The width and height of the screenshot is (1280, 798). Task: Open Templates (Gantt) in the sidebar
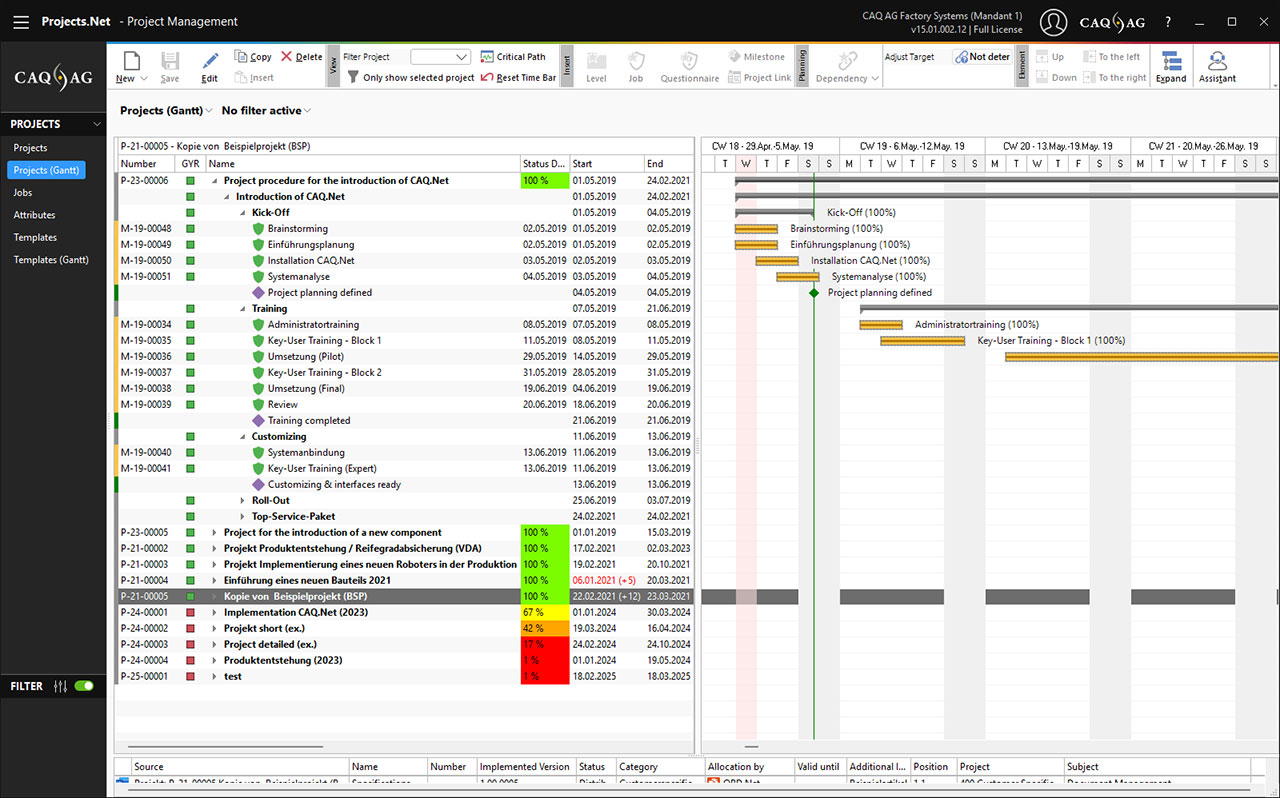pyautogui.click(x=51, y=260)
